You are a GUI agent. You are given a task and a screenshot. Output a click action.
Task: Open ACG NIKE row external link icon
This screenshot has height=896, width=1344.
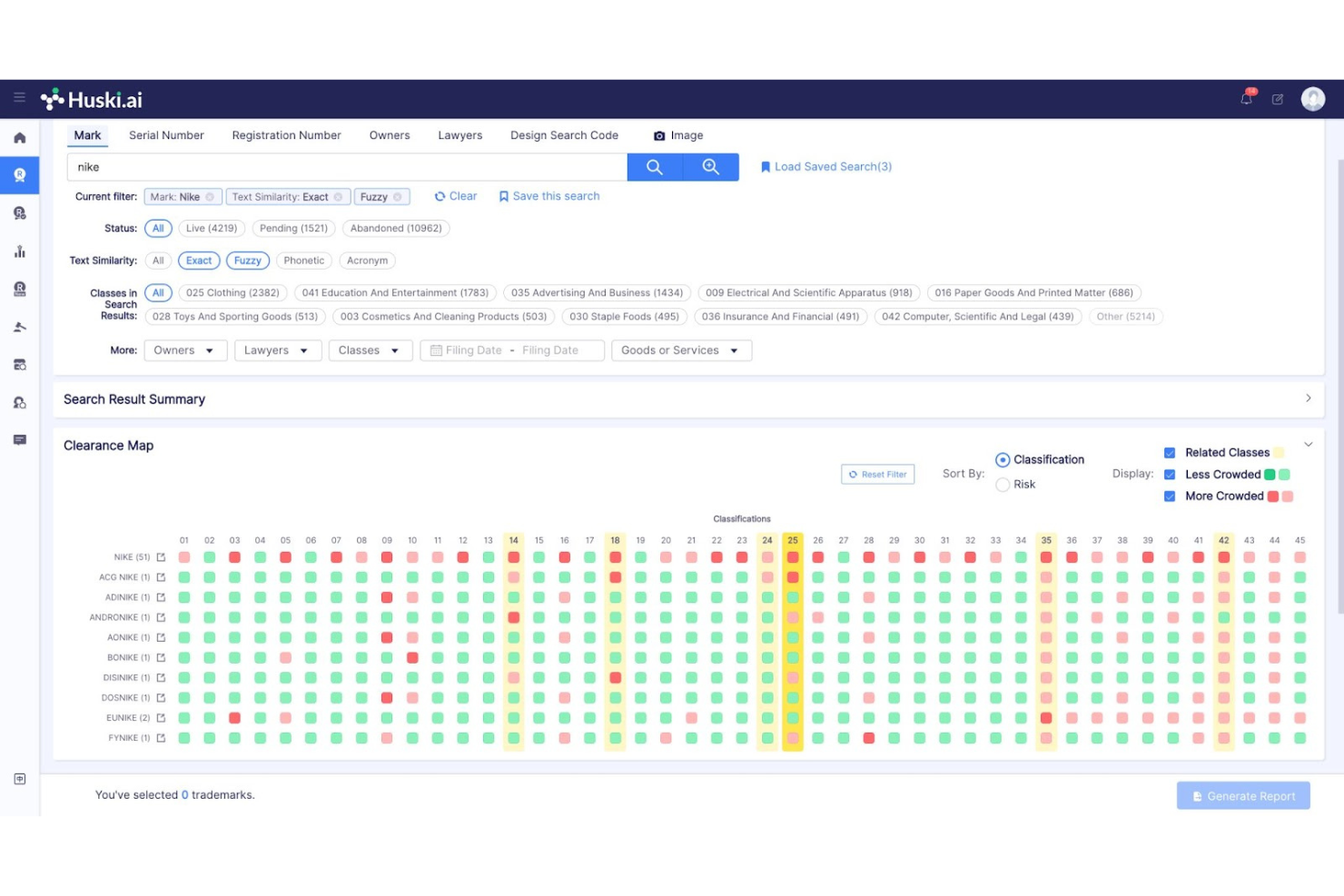pyautogui.click(x=161, y=577)
